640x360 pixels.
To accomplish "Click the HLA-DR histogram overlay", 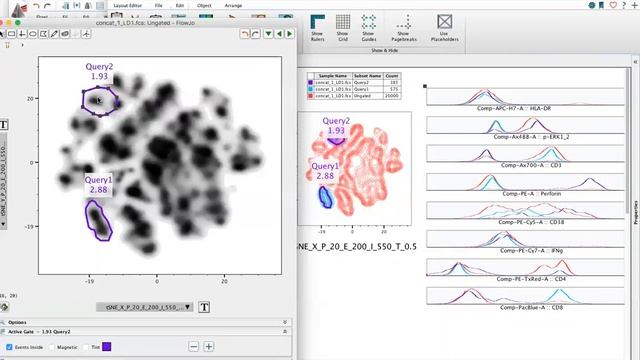I will (525, 97).
